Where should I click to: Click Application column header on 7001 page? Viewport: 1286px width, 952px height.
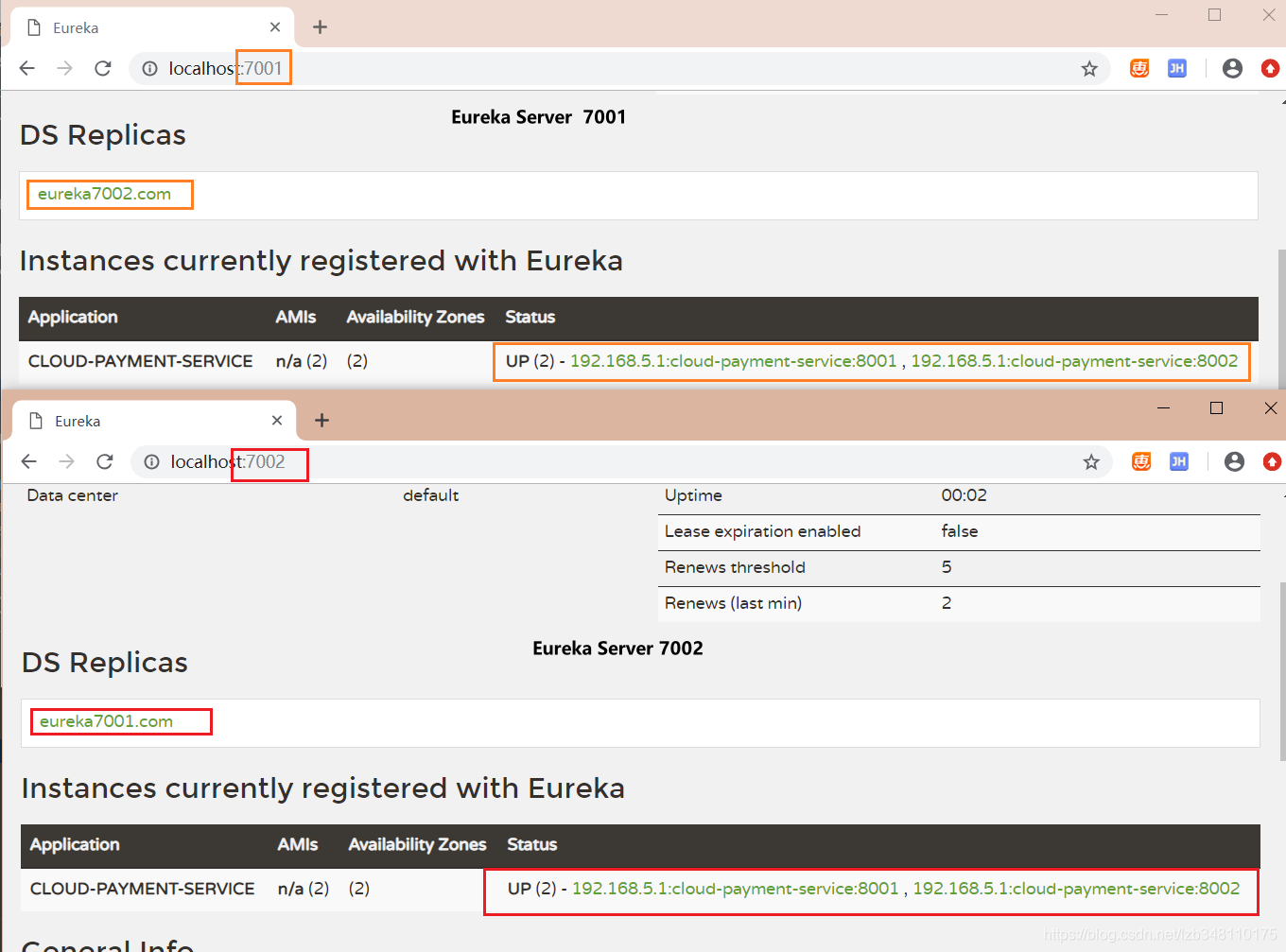[x=73, y=318]
